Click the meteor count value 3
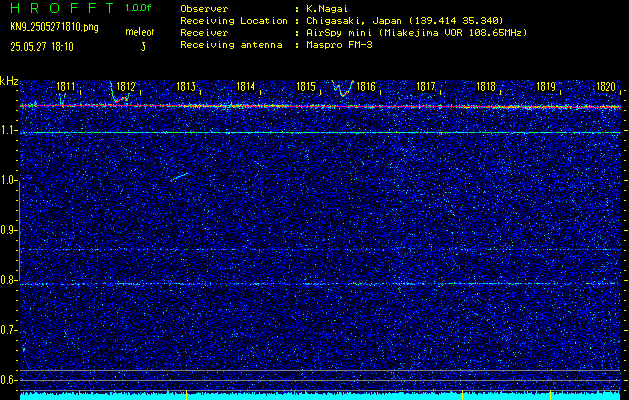Image resolution: width=629 pixels, height=400 pixels. (x=143, y=47)
